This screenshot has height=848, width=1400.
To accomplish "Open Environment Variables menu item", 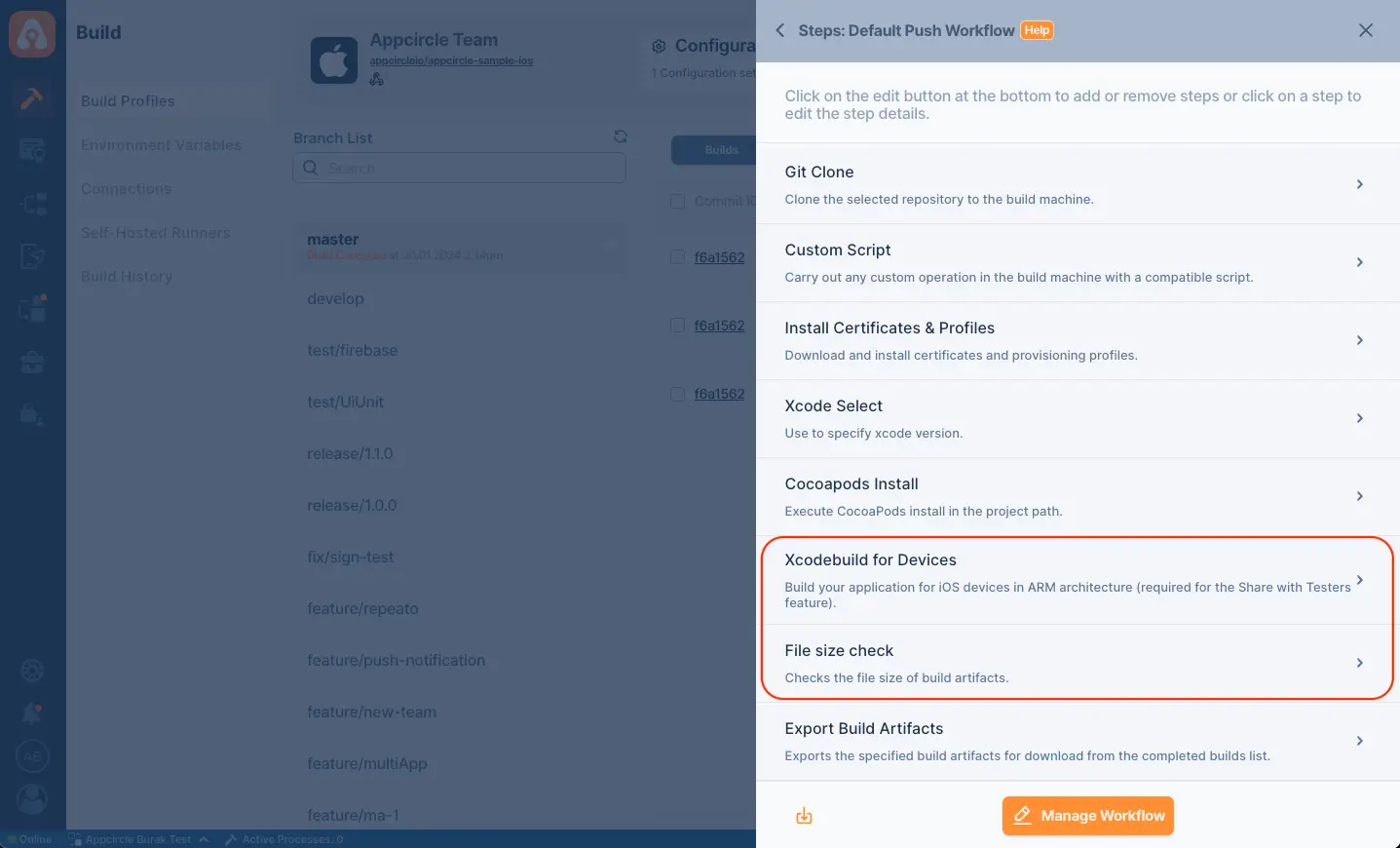I will (161, 145).
